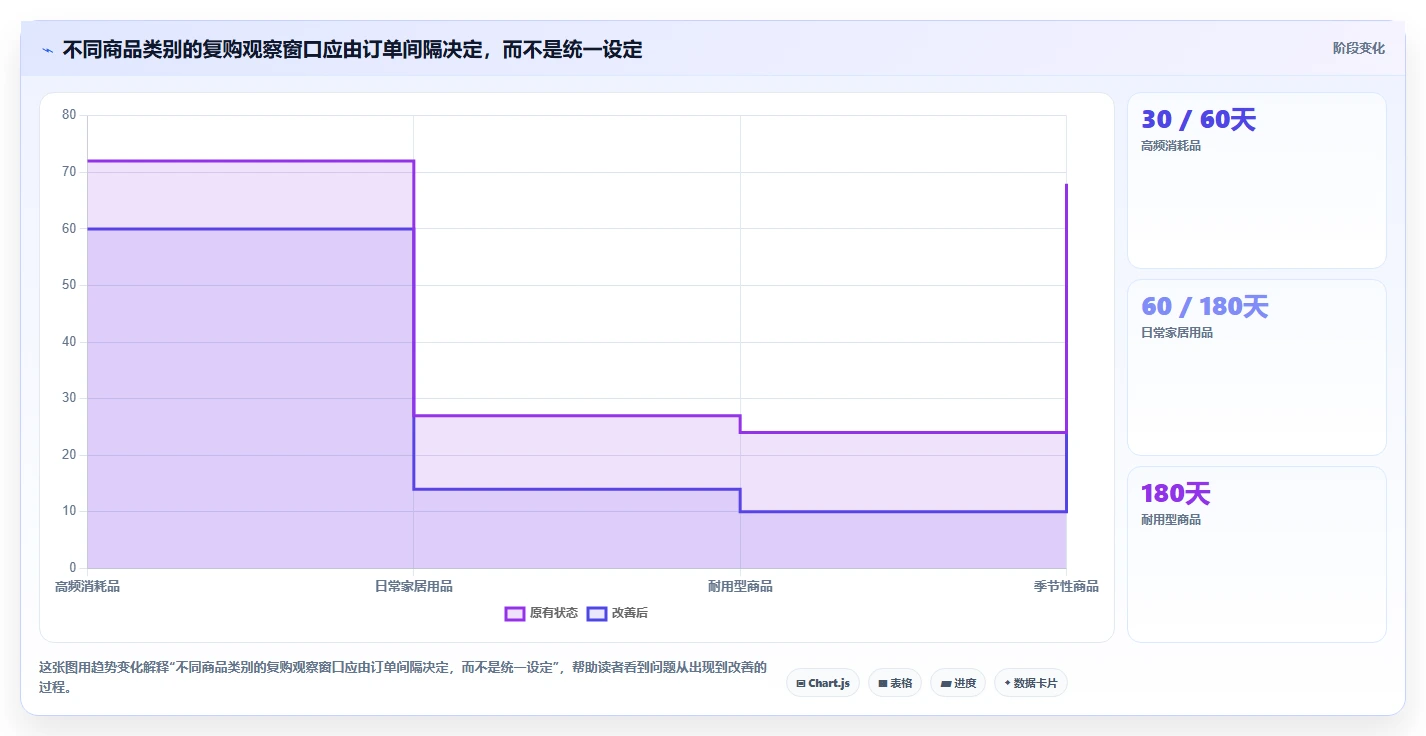
Task: Click the 阶段变化 label in the header
Action: point(1359,48)
